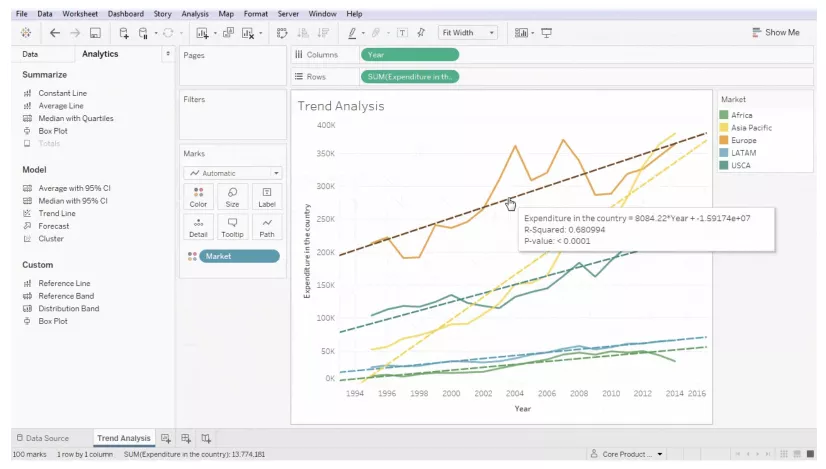This screenshot has width=826, height=469.
Task: Open the Tooltip mark card
Action: tap(232, 227)
